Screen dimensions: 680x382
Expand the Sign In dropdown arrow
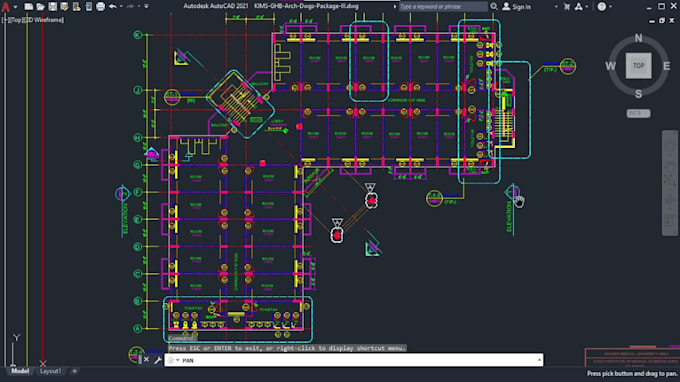[x=556, y=7]
